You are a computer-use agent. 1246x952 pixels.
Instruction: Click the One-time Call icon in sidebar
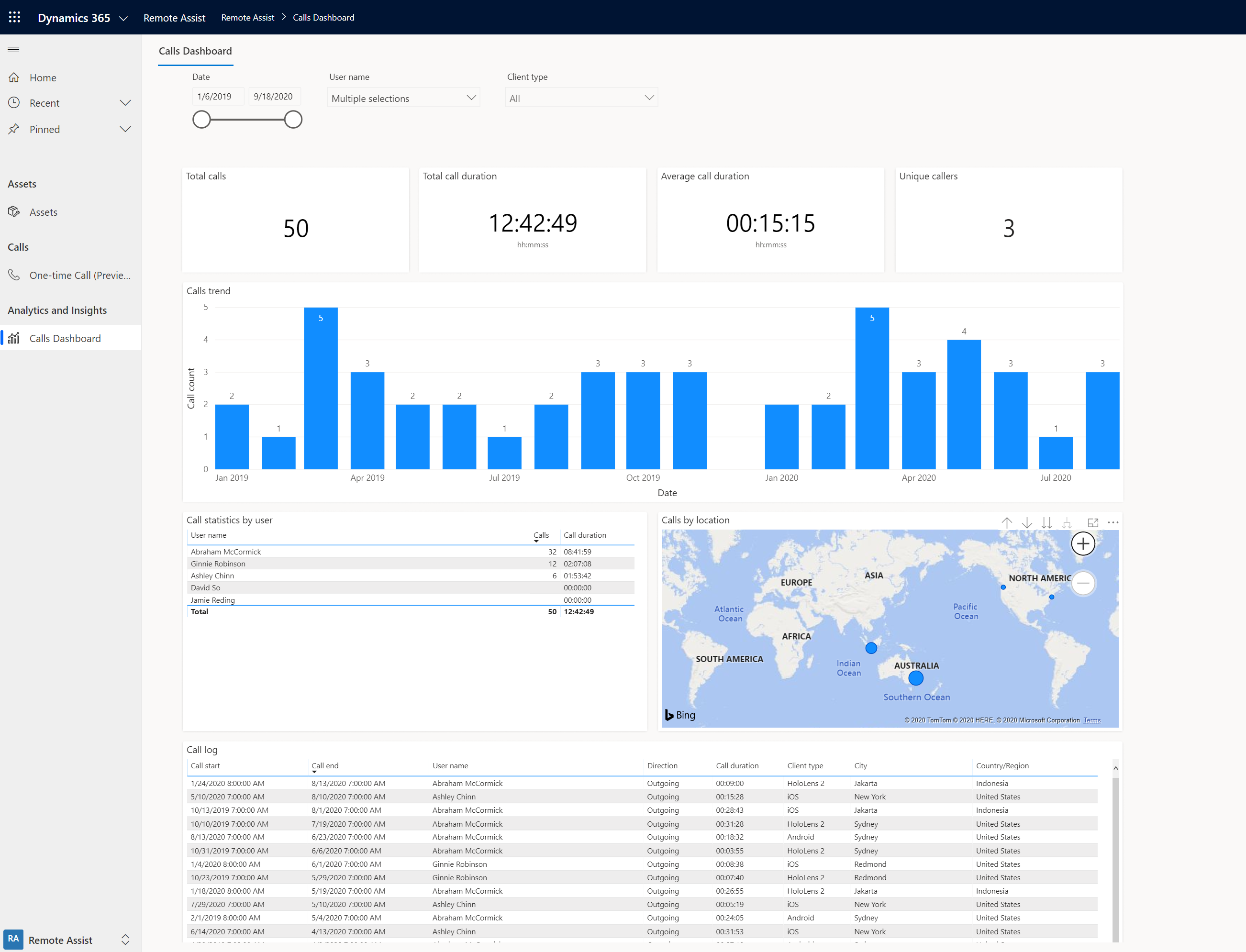tap(15, 275)
